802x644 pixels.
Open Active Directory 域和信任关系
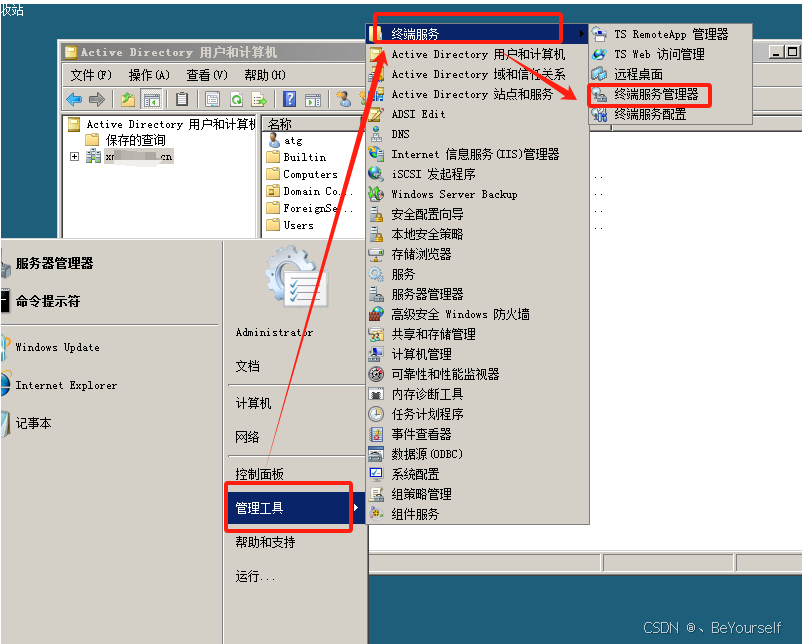coord(478,74)
